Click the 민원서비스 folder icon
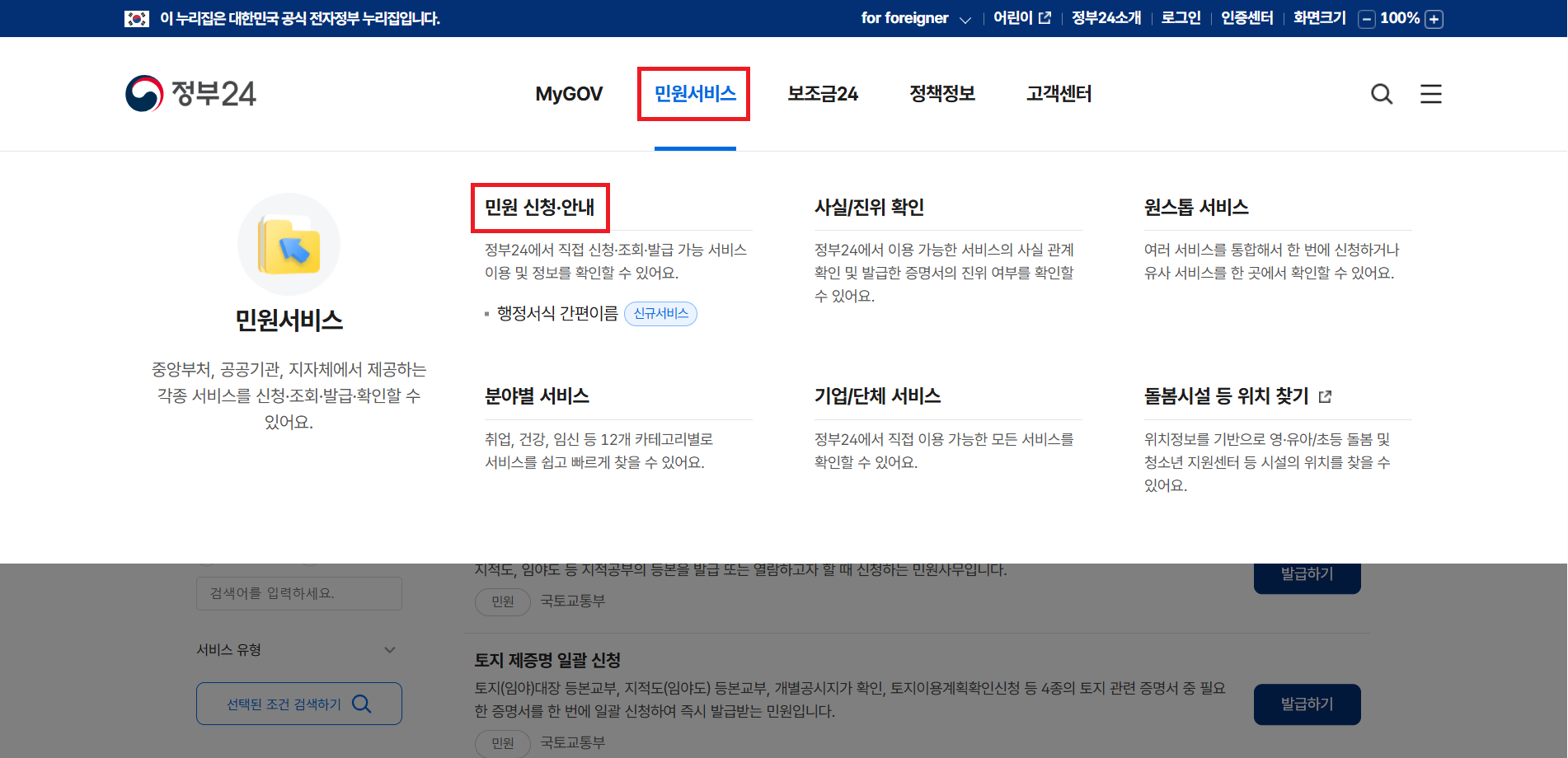1568x758 pixels. (289, 244)
